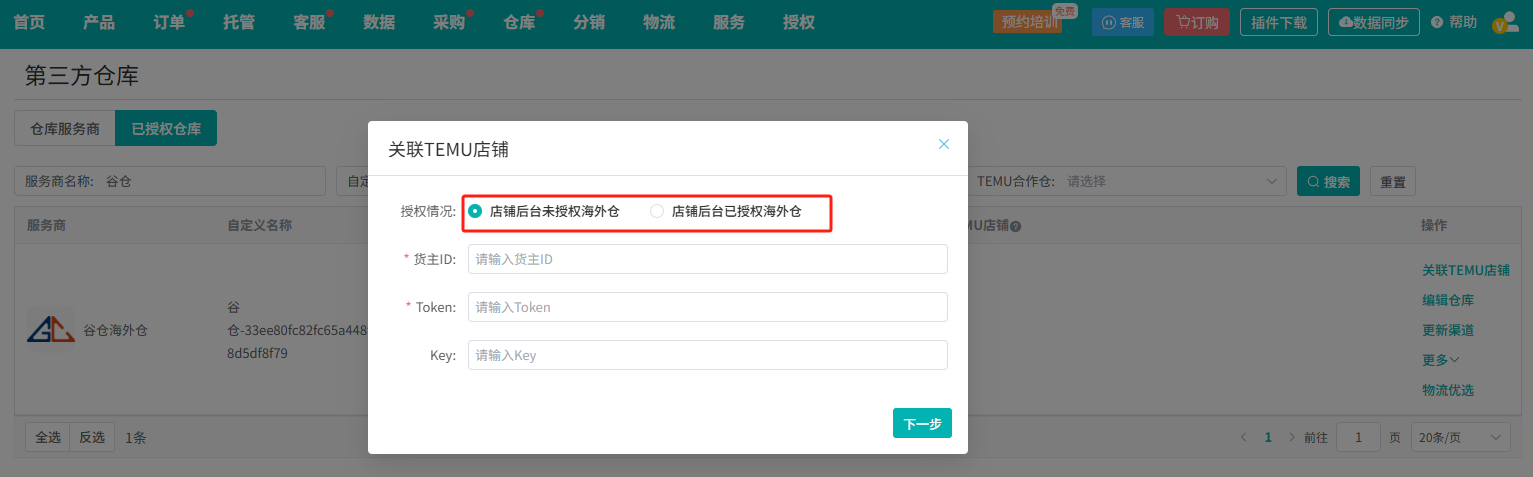Click the 服务商 column header

pos(46,225)
